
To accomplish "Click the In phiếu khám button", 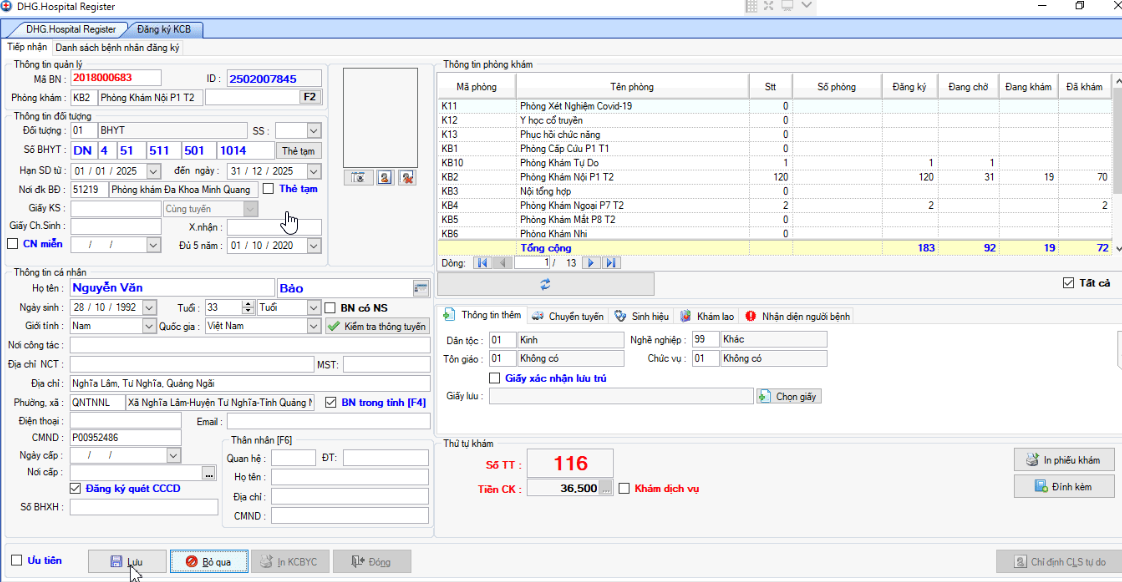I will click(x=1064, y=460).
